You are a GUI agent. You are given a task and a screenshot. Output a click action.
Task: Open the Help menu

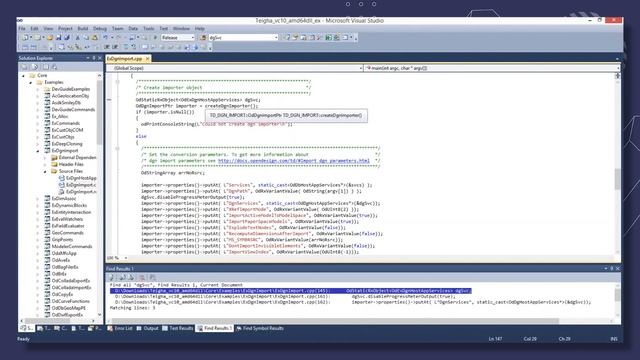point(200,29)
